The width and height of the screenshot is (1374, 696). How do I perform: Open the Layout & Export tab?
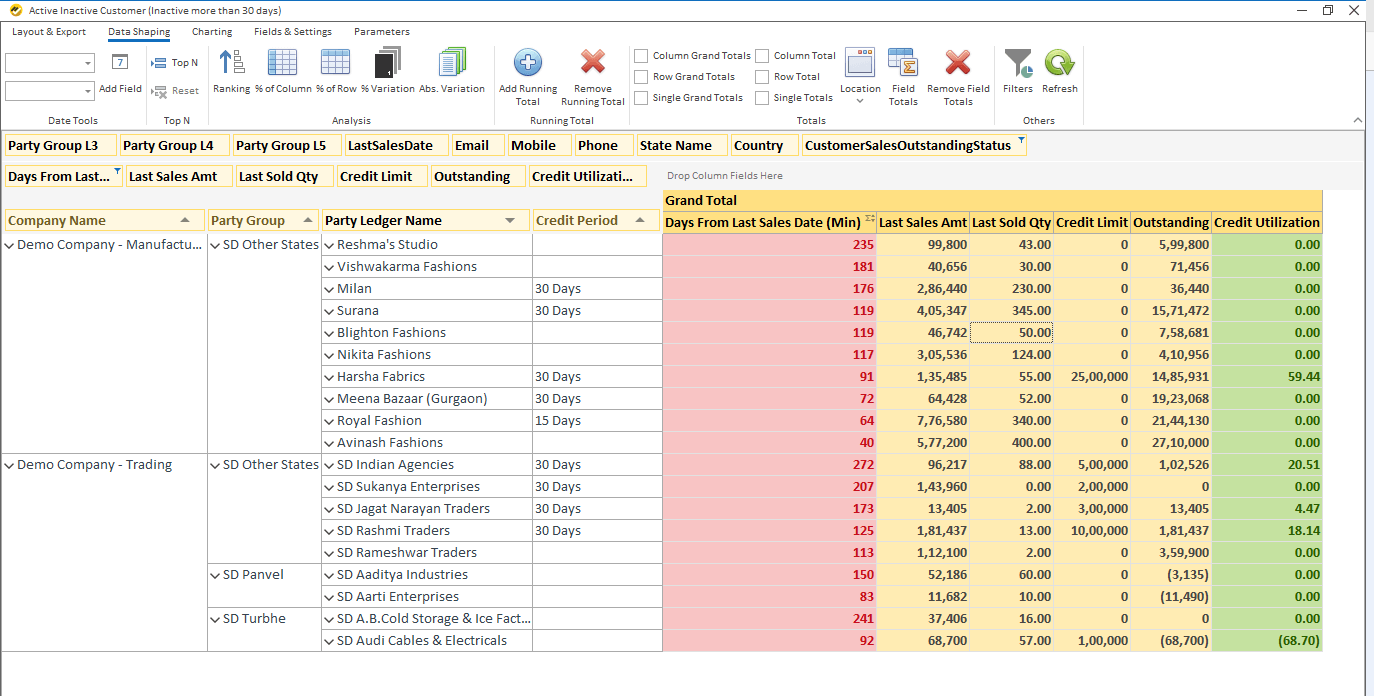[x=49, y=31]
